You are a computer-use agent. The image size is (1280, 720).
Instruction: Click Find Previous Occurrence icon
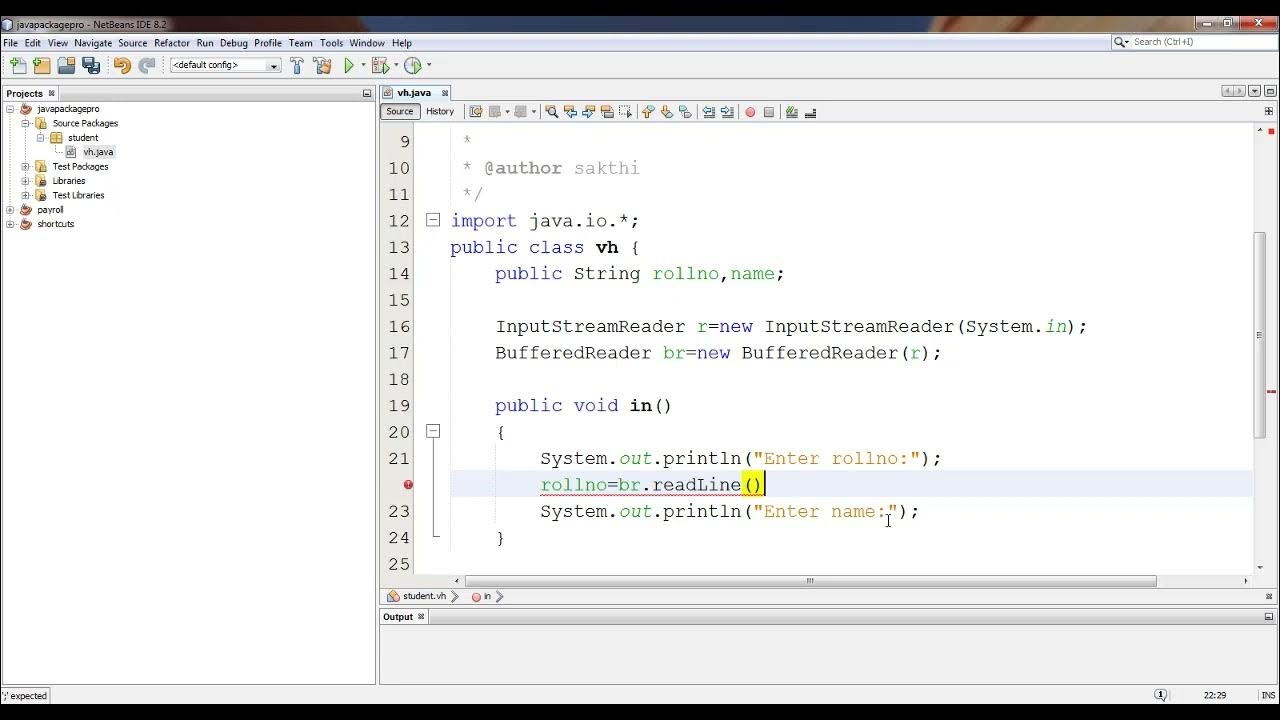570,112
